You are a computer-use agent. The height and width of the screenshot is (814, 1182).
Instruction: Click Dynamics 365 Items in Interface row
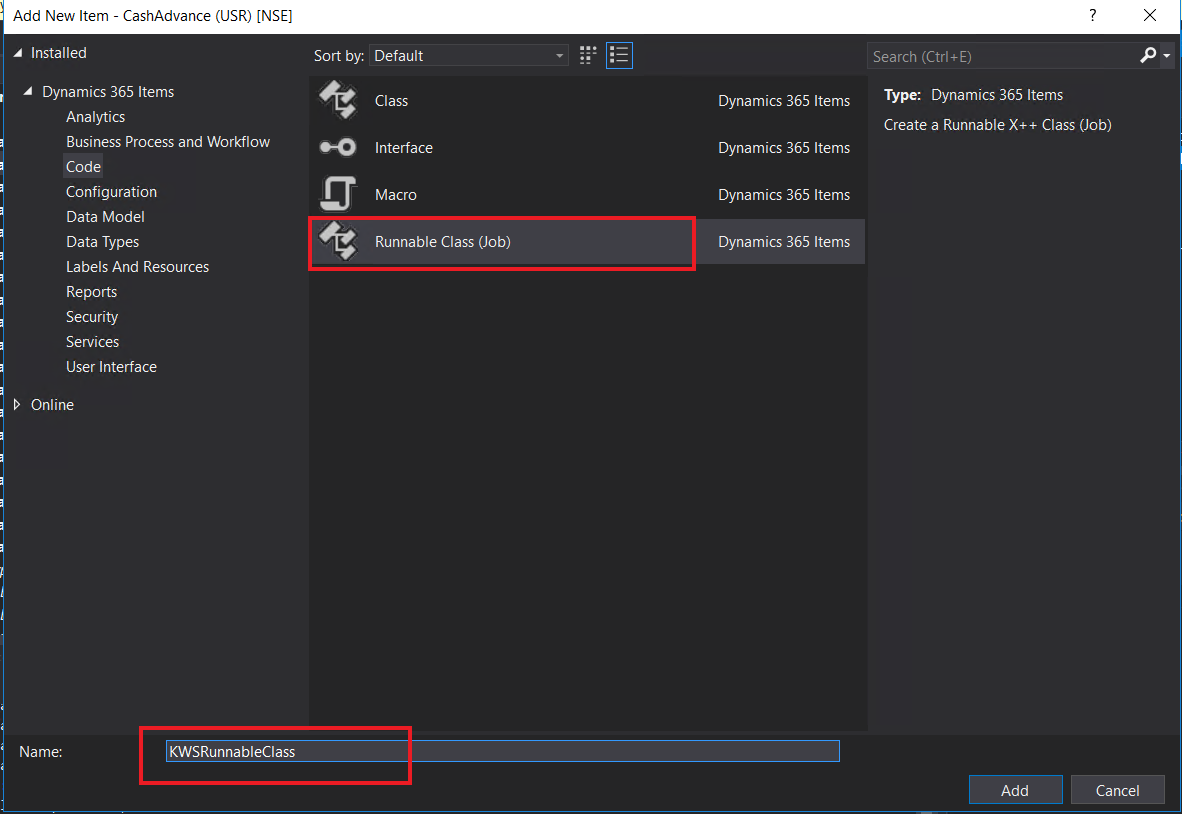[784, 148]
